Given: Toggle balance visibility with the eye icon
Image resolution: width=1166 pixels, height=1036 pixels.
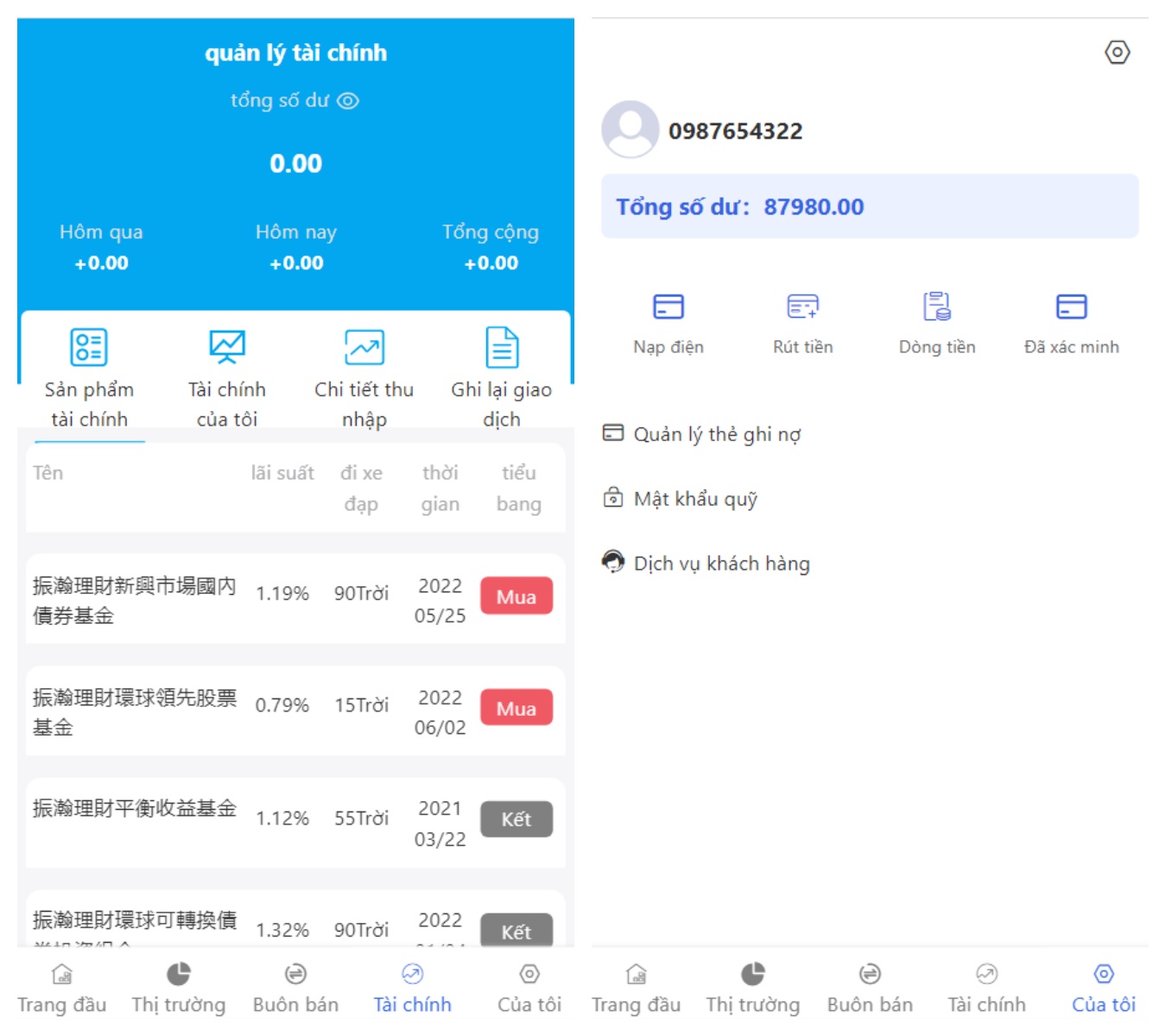Looking at the screenshot, I should (x=349, y=100).
